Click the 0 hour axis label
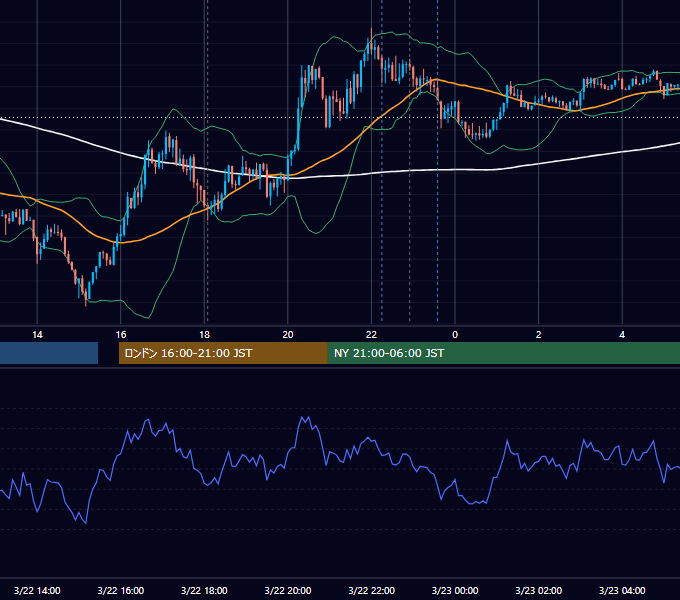Screen dimensions: 680x600 (x=455, y=335)
